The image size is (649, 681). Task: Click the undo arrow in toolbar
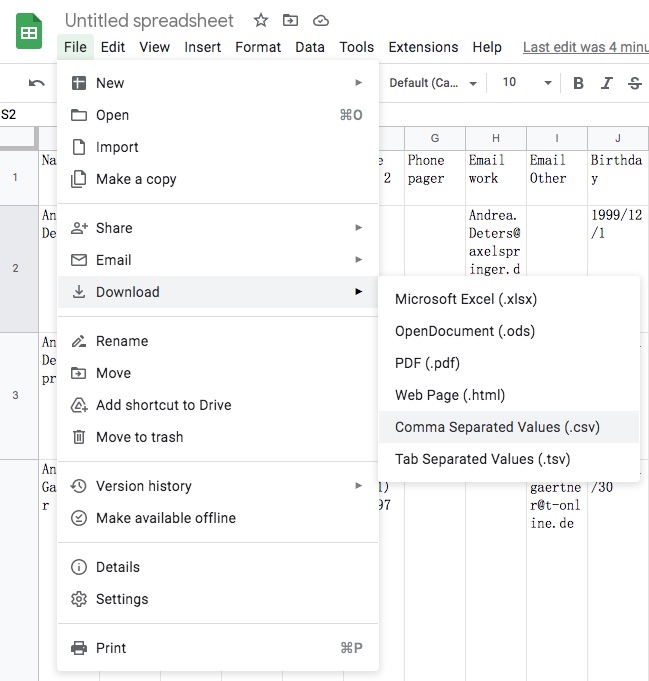[37, 83]
